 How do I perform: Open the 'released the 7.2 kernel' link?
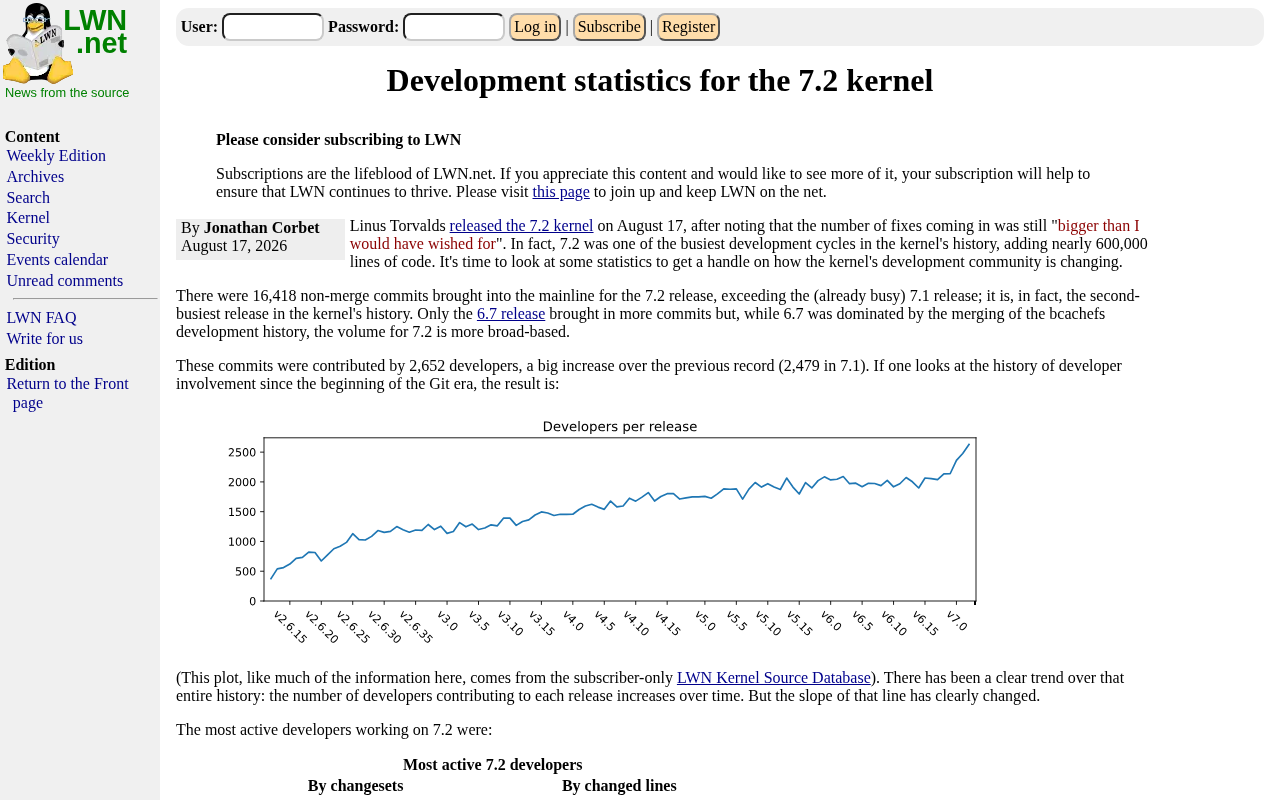tap(521, 226)
